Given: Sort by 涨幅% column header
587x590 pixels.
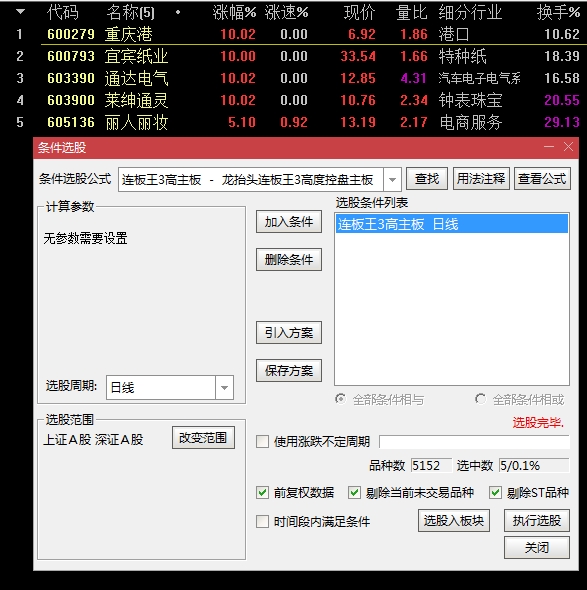Looking at the screenshot, I should 234,12.
